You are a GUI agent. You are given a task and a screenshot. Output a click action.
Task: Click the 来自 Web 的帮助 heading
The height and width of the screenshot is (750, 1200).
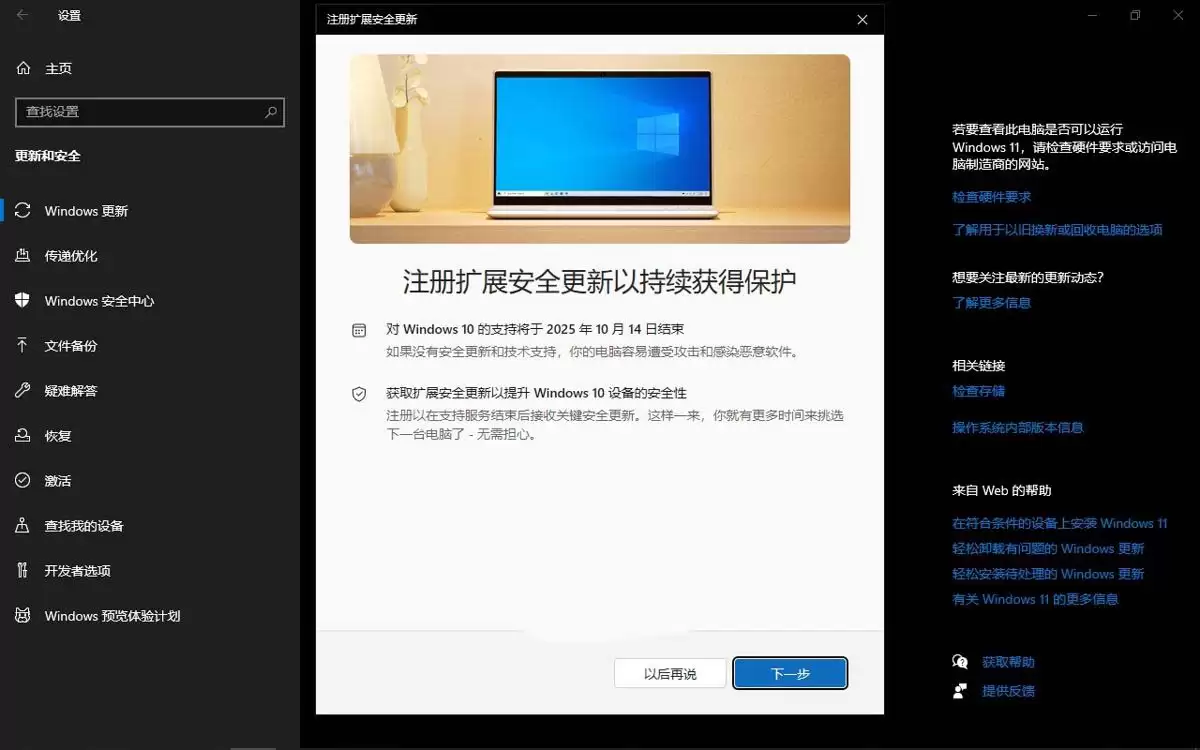[1001, 490]
